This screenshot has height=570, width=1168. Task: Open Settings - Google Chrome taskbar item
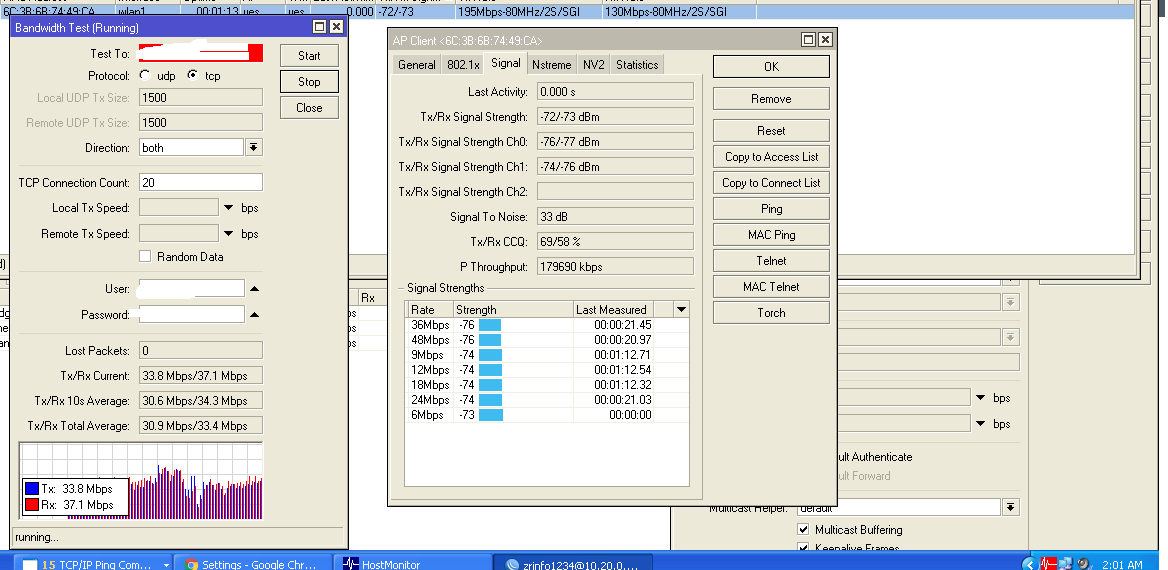point(253,564)
